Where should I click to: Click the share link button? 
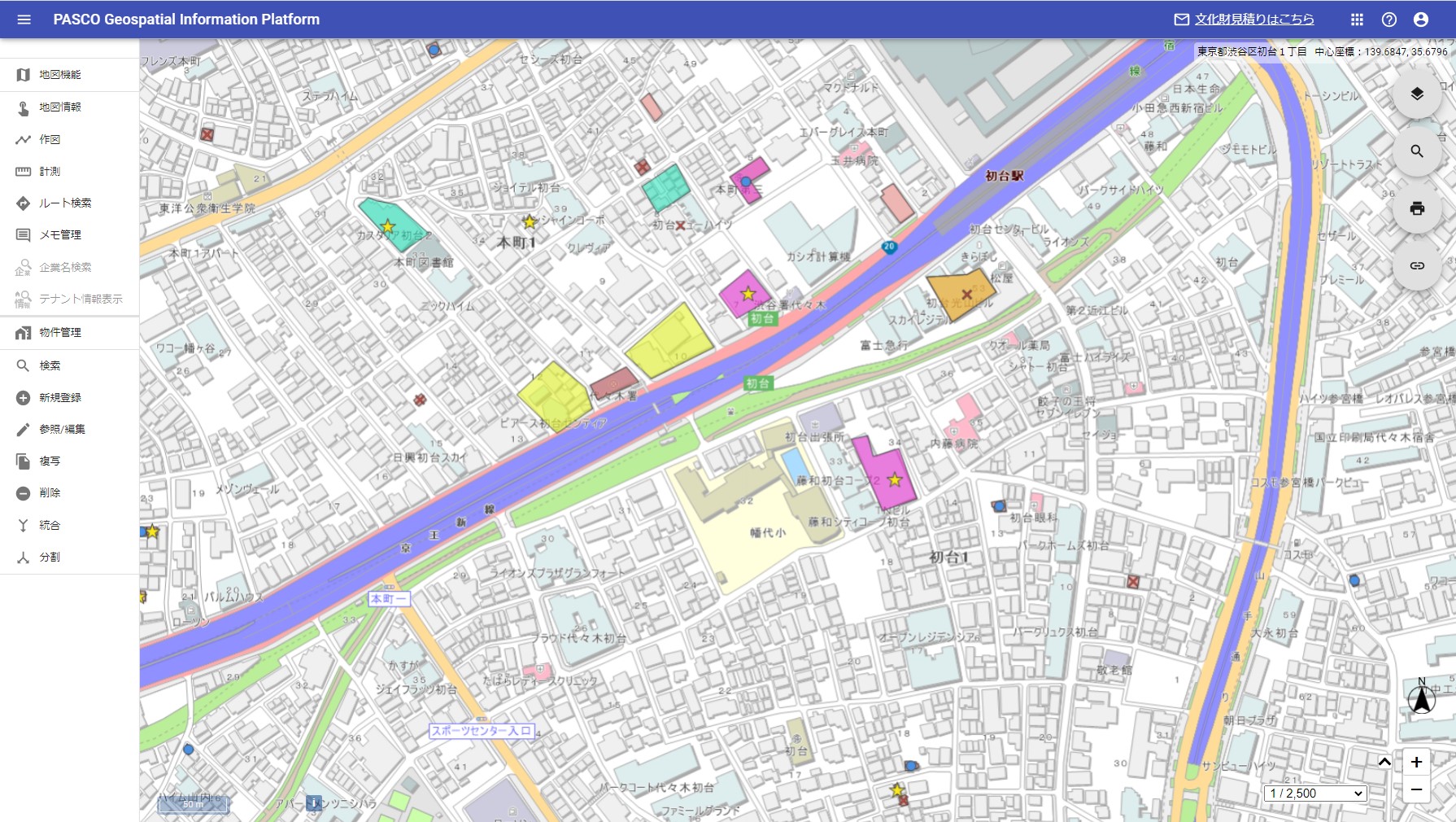point(1417,265)
